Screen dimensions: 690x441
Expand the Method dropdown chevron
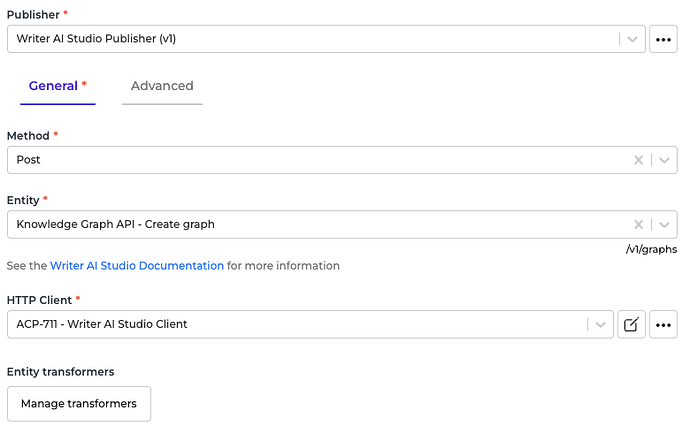[x=664, y=160]
